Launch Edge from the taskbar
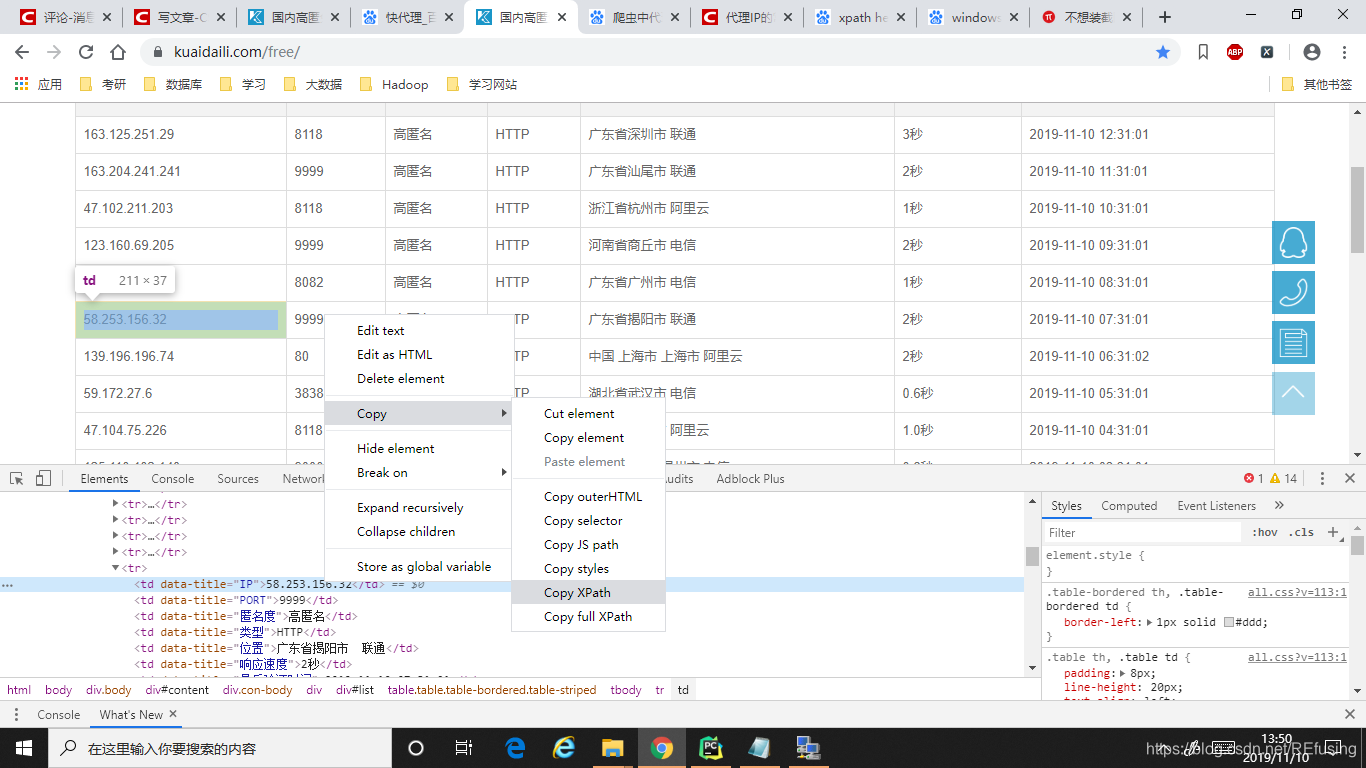 [516, 747]
